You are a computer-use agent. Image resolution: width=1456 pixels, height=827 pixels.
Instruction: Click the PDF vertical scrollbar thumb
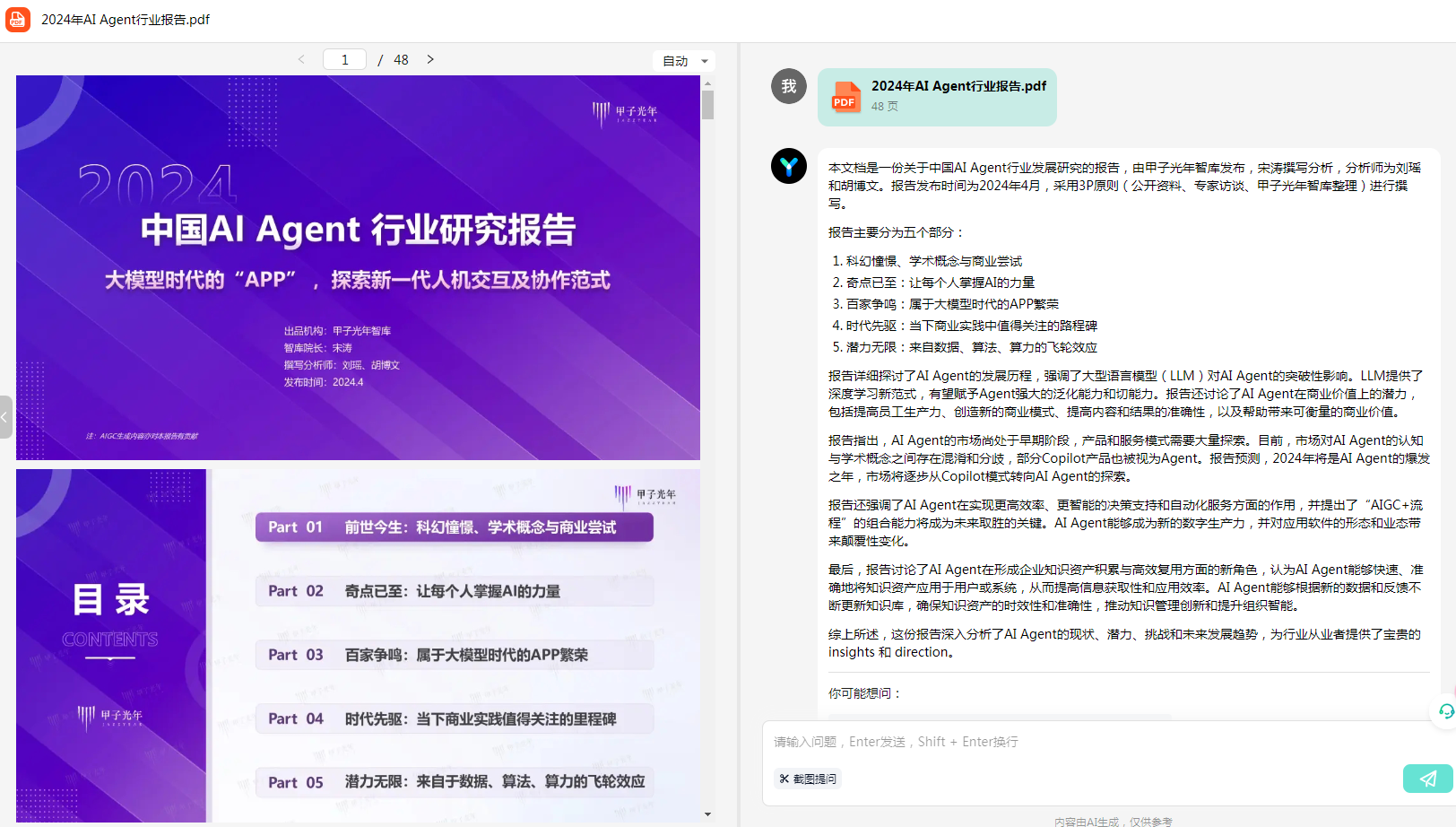(708, 105)
